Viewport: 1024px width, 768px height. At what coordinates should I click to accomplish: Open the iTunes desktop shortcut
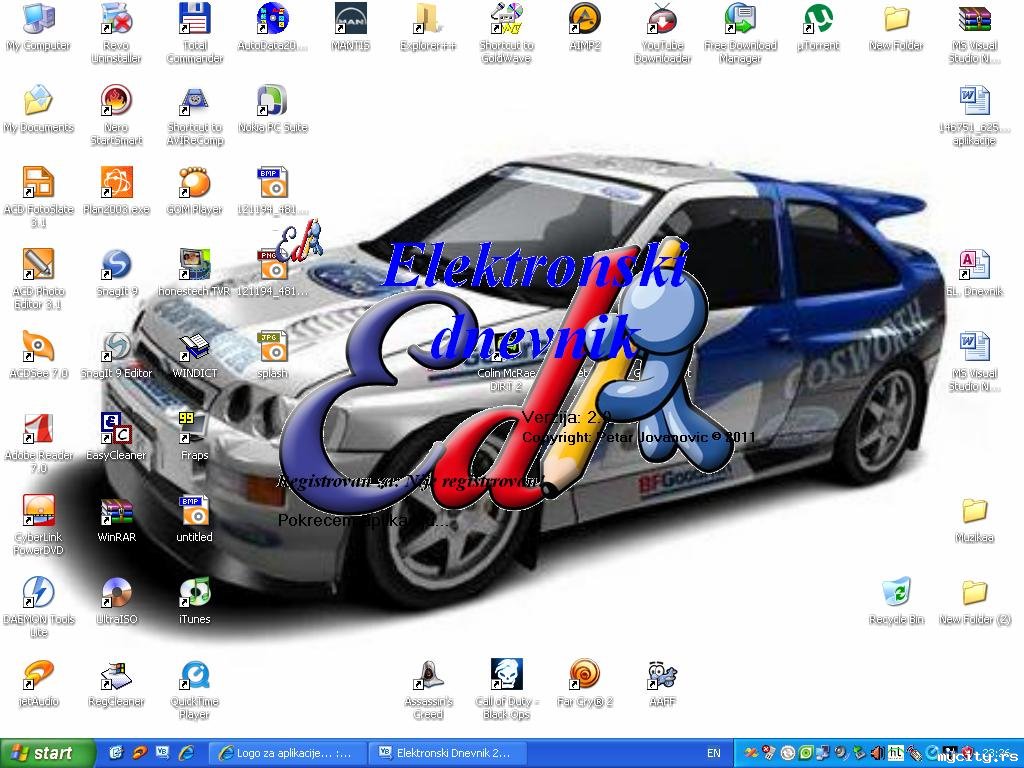[194, 593]
